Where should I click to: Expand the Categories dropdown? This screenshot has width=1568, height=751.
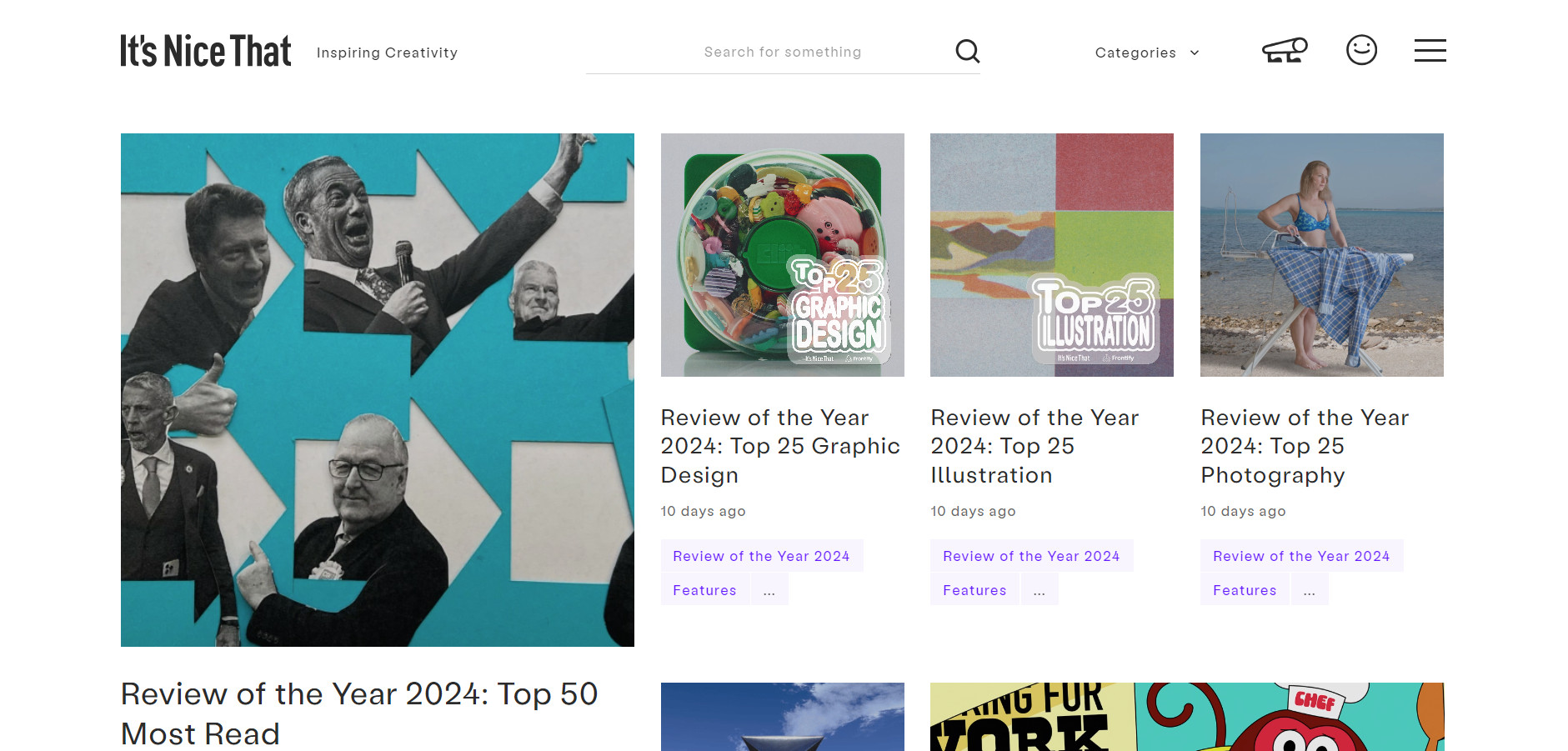click(x=1147, y=53)
